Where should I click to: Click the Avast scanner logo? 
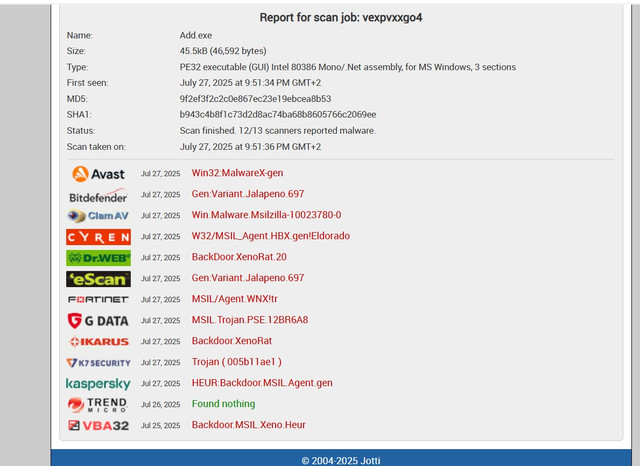98,174
